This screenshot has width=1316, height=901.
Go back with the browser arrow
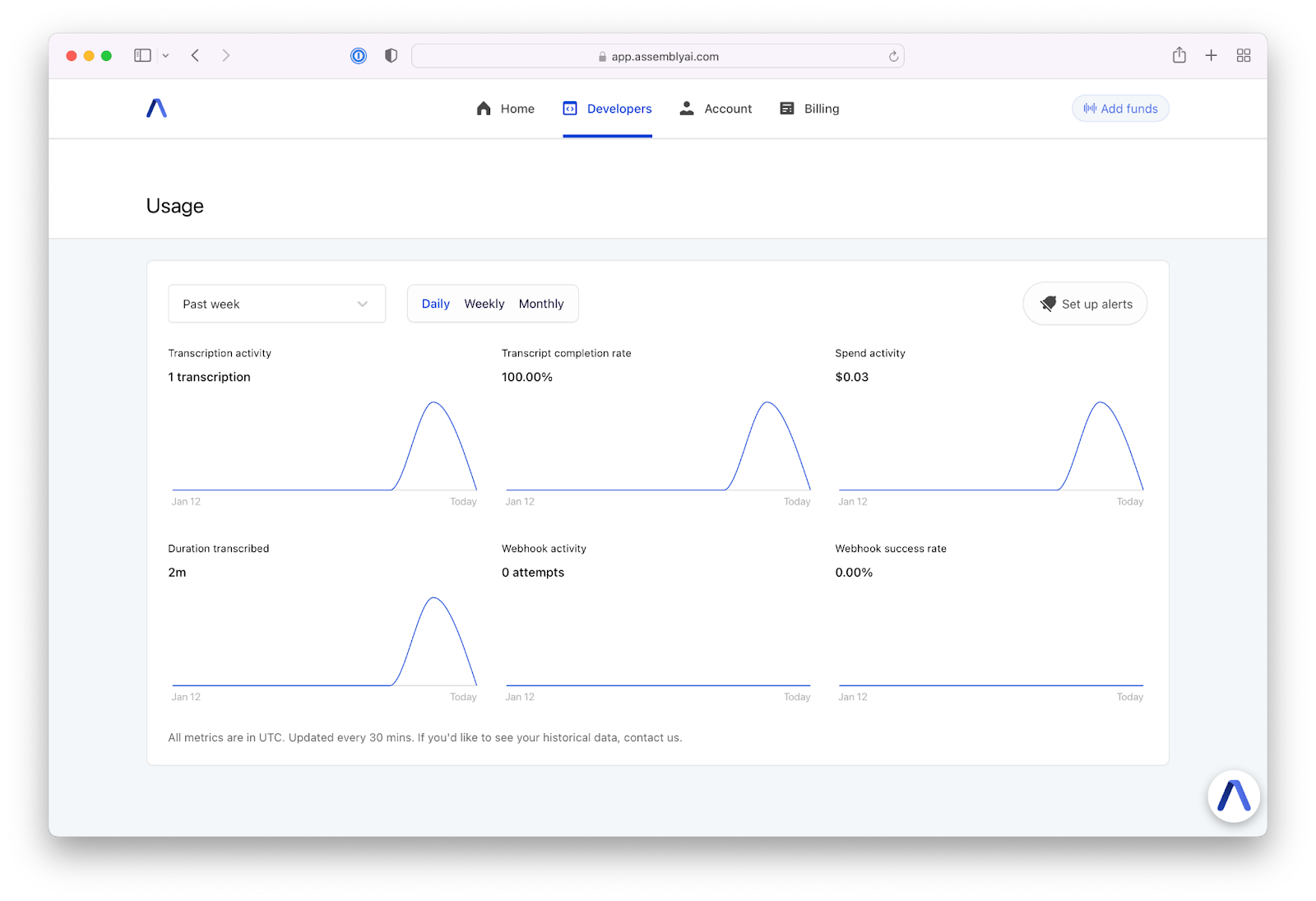[x=195, y=55]
